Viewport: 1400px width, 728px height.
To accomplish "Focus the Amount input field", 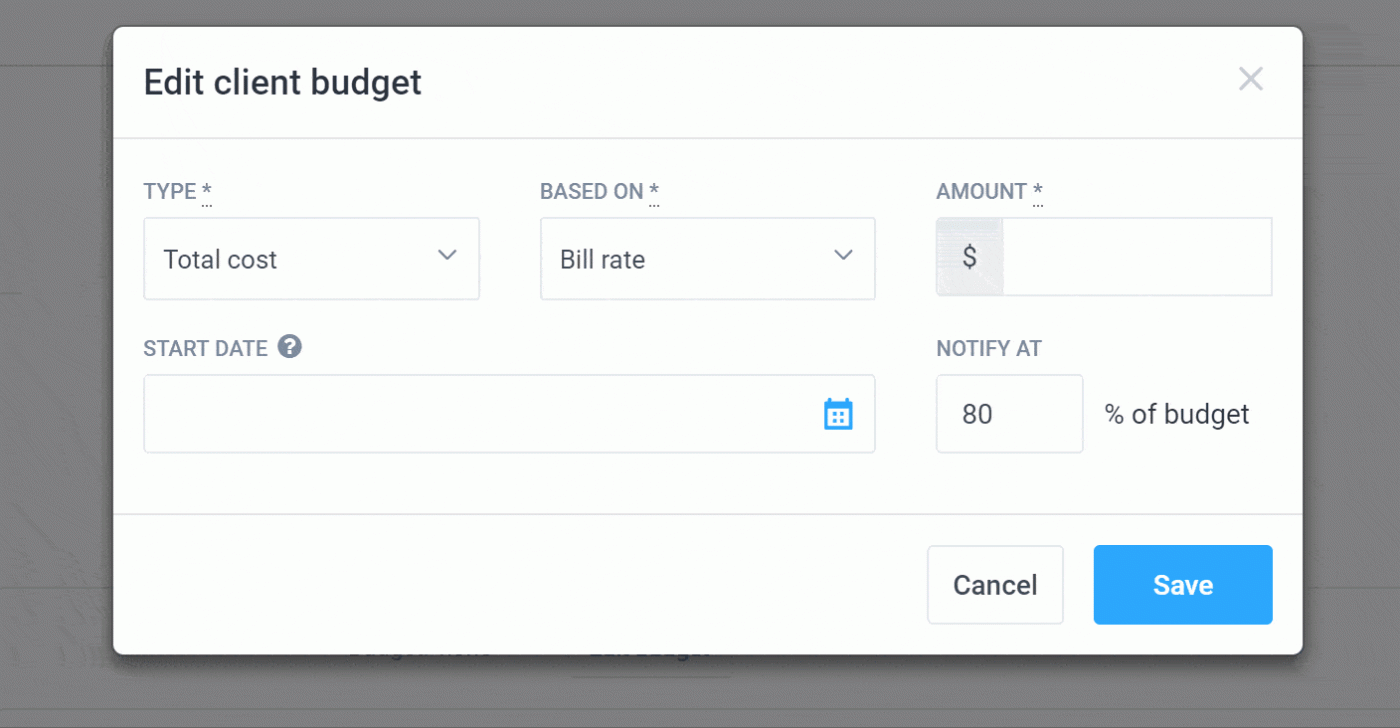I will coord(1135,257).
